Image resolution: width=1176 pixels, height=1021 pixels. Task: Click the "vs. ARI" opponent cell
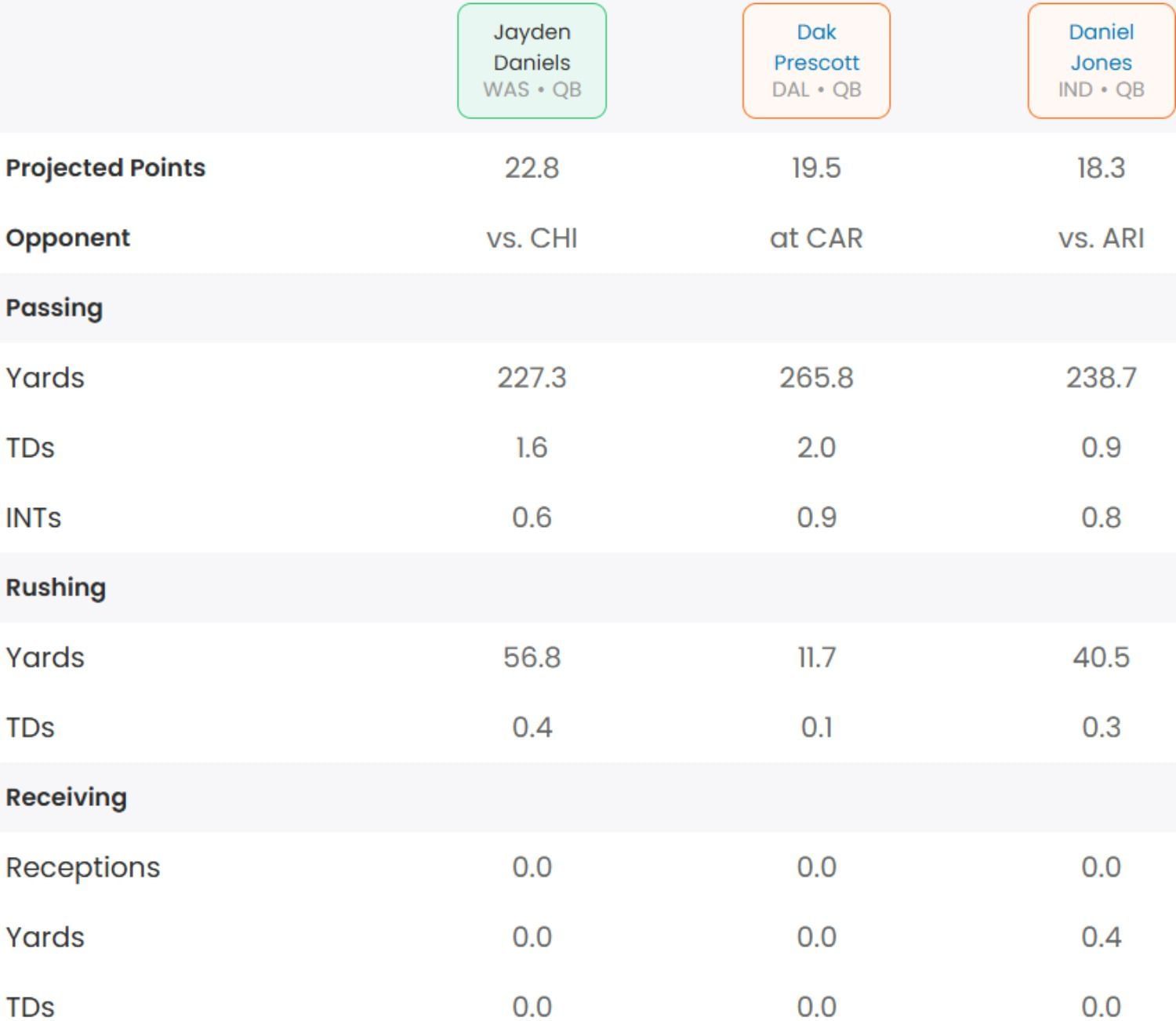[x=1101, y=238]
